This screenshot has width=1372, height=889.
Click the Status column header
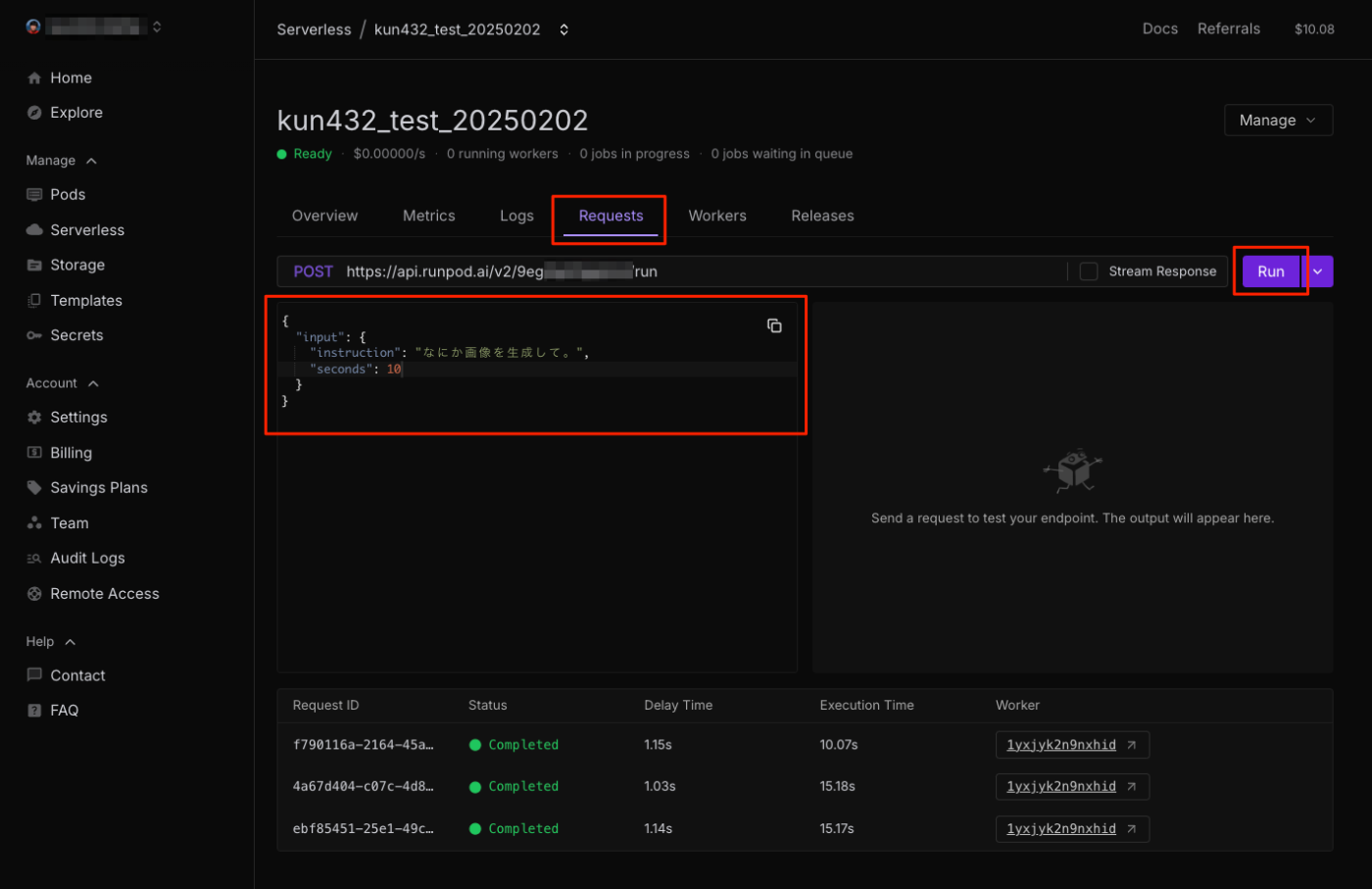pyautogui.click(x=487, y=706)
